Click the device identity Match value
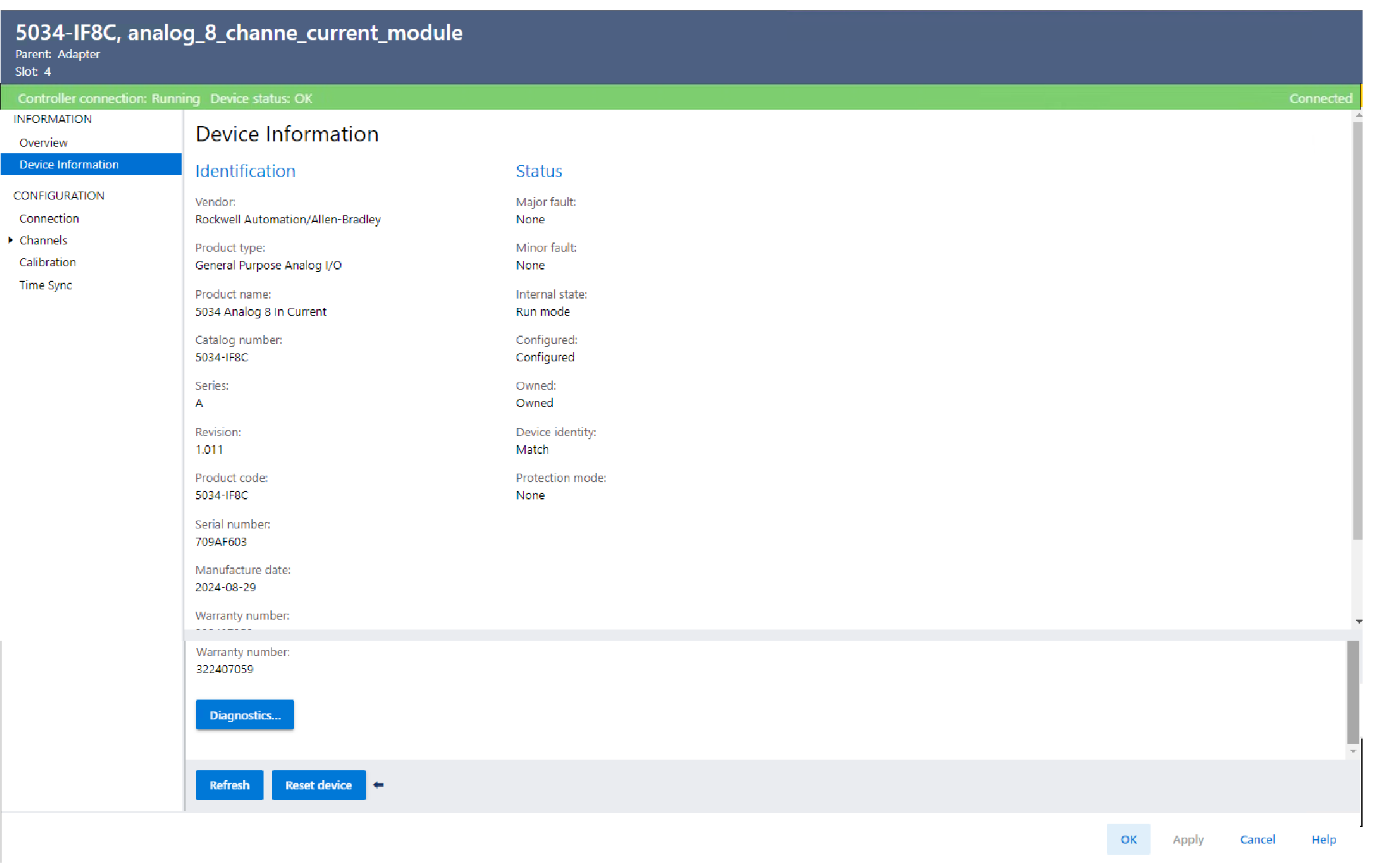This screenshot has width=1389, height=868. [x=532, y=450]
